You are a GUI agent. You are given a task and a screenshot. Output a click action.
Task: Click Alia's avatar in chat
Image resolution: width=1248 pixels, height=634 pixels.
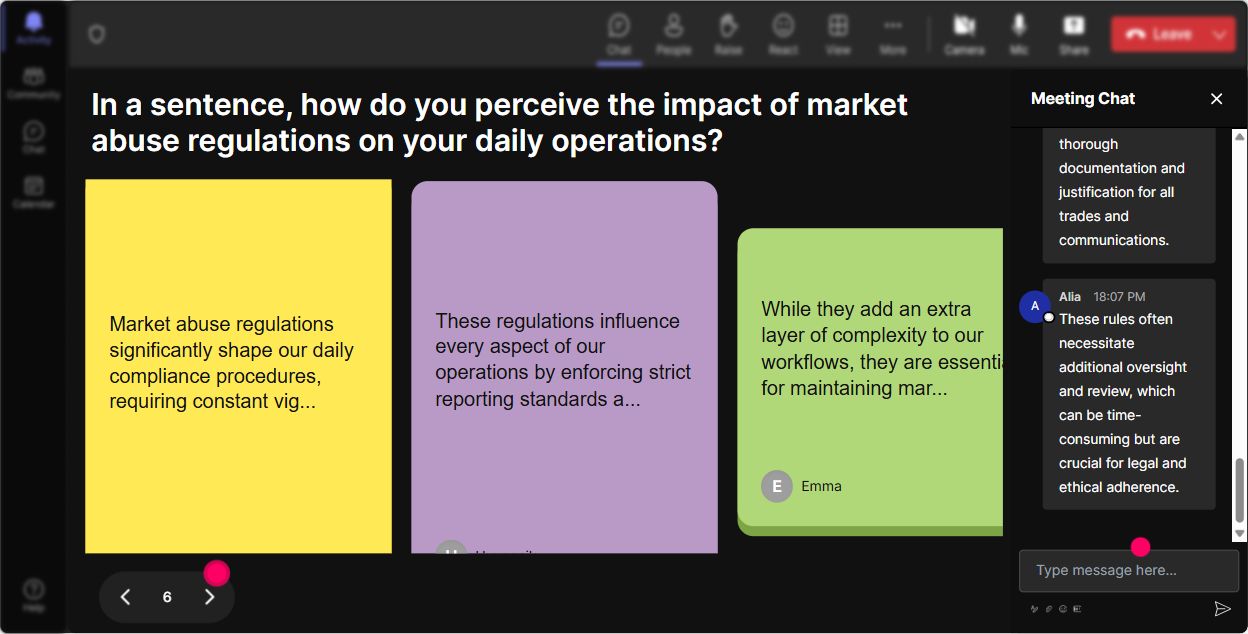pos(1034,306)
